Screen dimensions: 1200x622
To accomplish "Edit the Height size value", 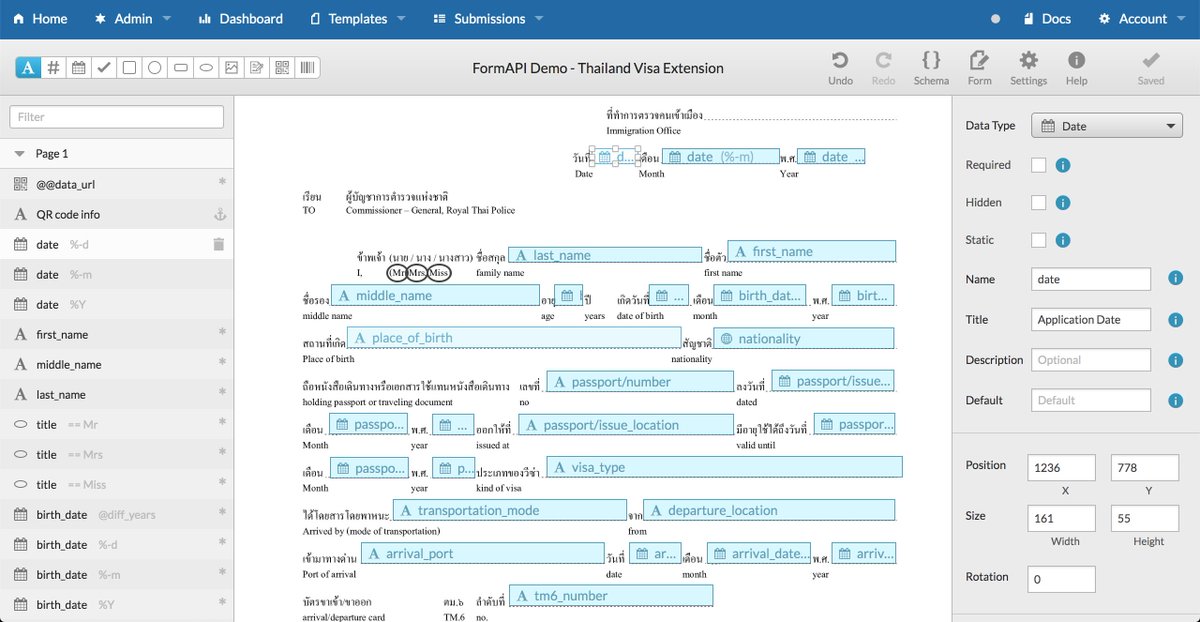I will (1144, 517).
